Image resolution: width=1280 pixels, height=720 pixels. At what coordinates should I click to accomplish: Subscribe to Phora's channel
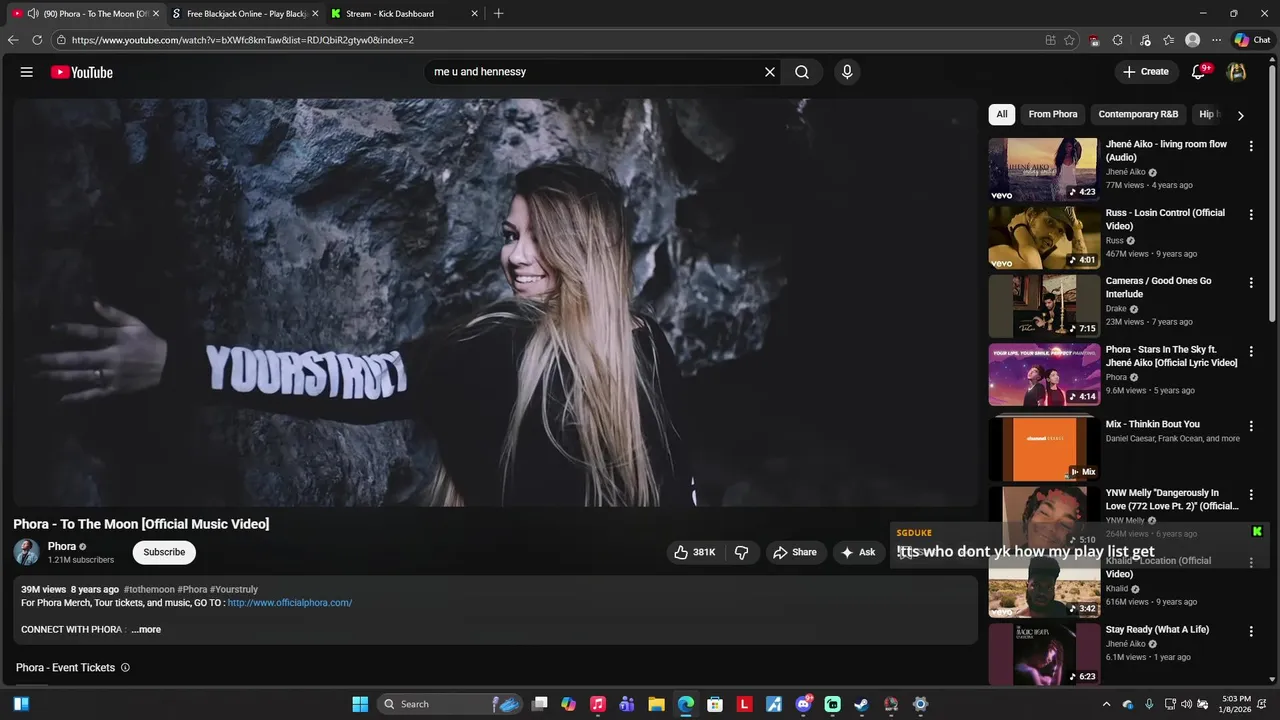click(x=164, y=552)
